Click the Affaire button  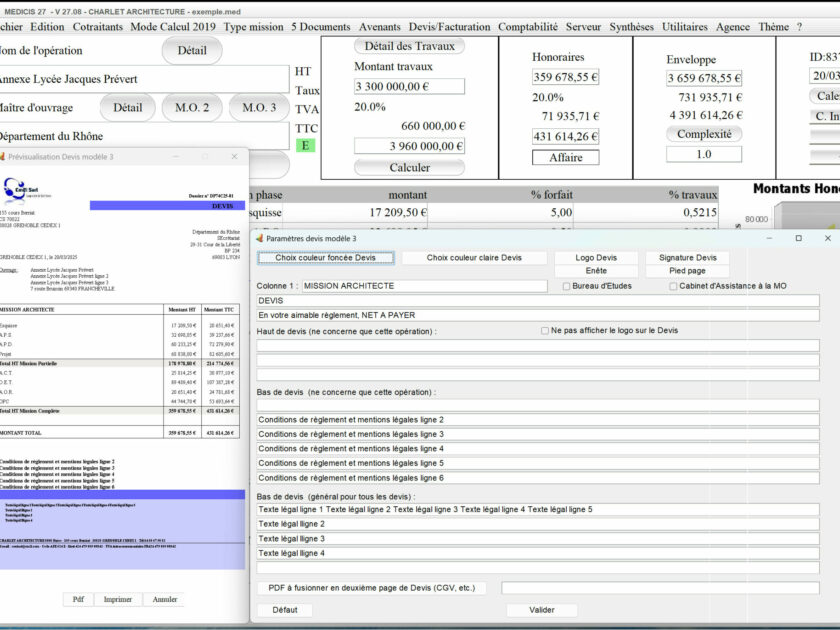[x=566, y=158]
